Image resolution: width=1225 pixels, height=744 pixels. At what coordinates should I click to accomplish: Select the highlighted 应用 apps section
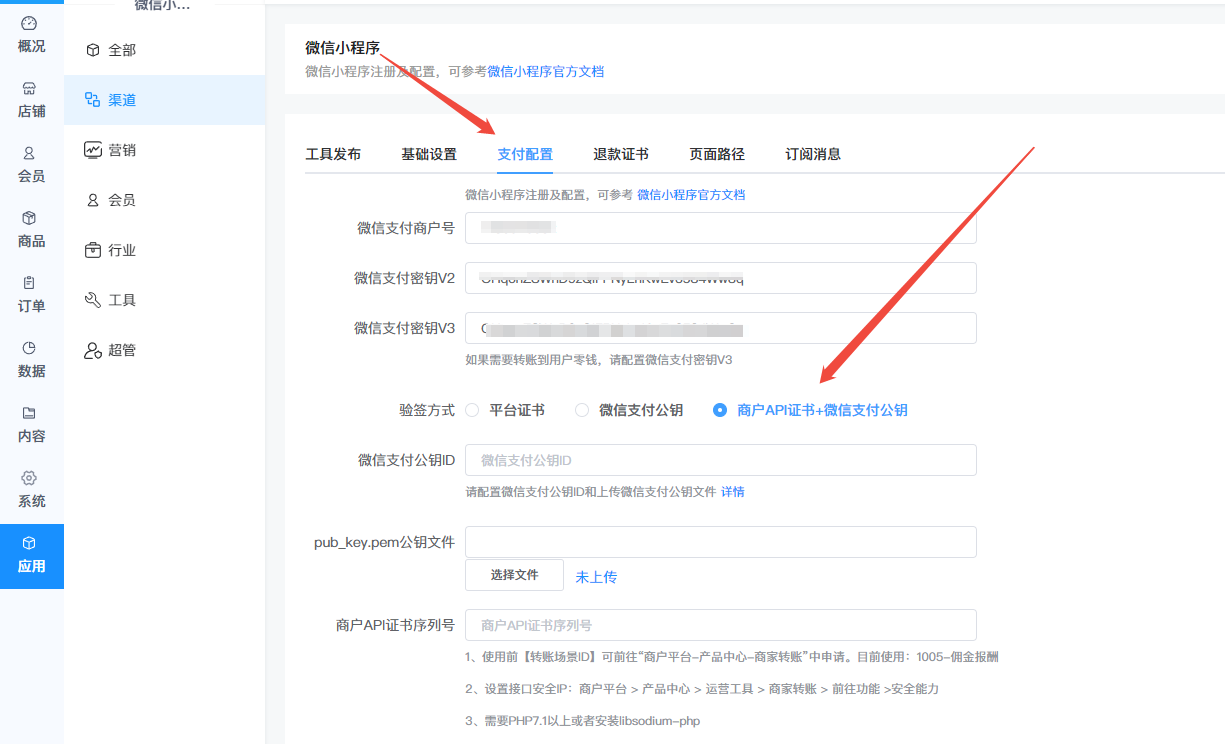coord(31,556)
